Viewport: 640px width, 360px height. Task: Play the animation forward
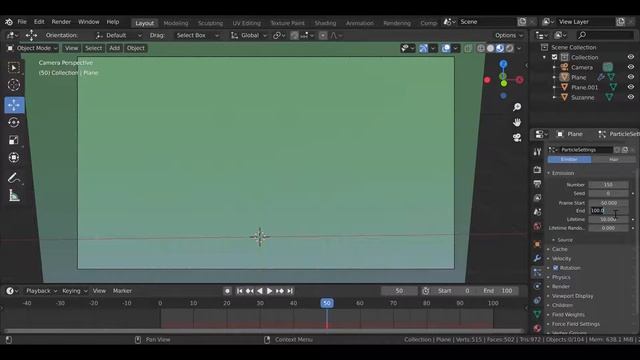point(269,291)
